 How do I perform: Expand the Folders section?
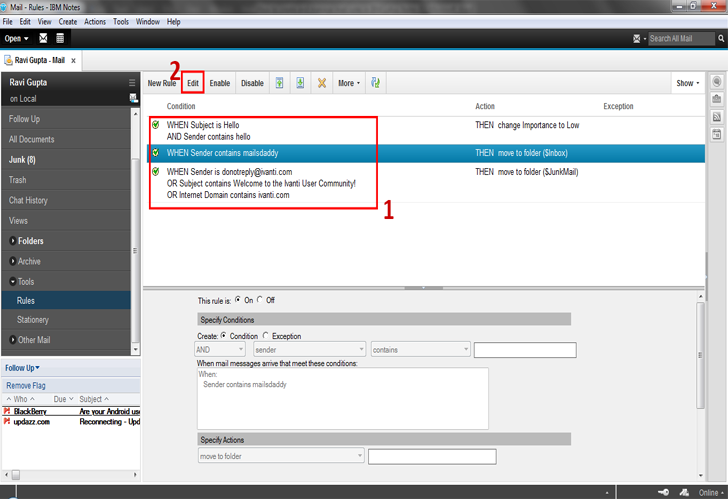[x=13, y=241]
